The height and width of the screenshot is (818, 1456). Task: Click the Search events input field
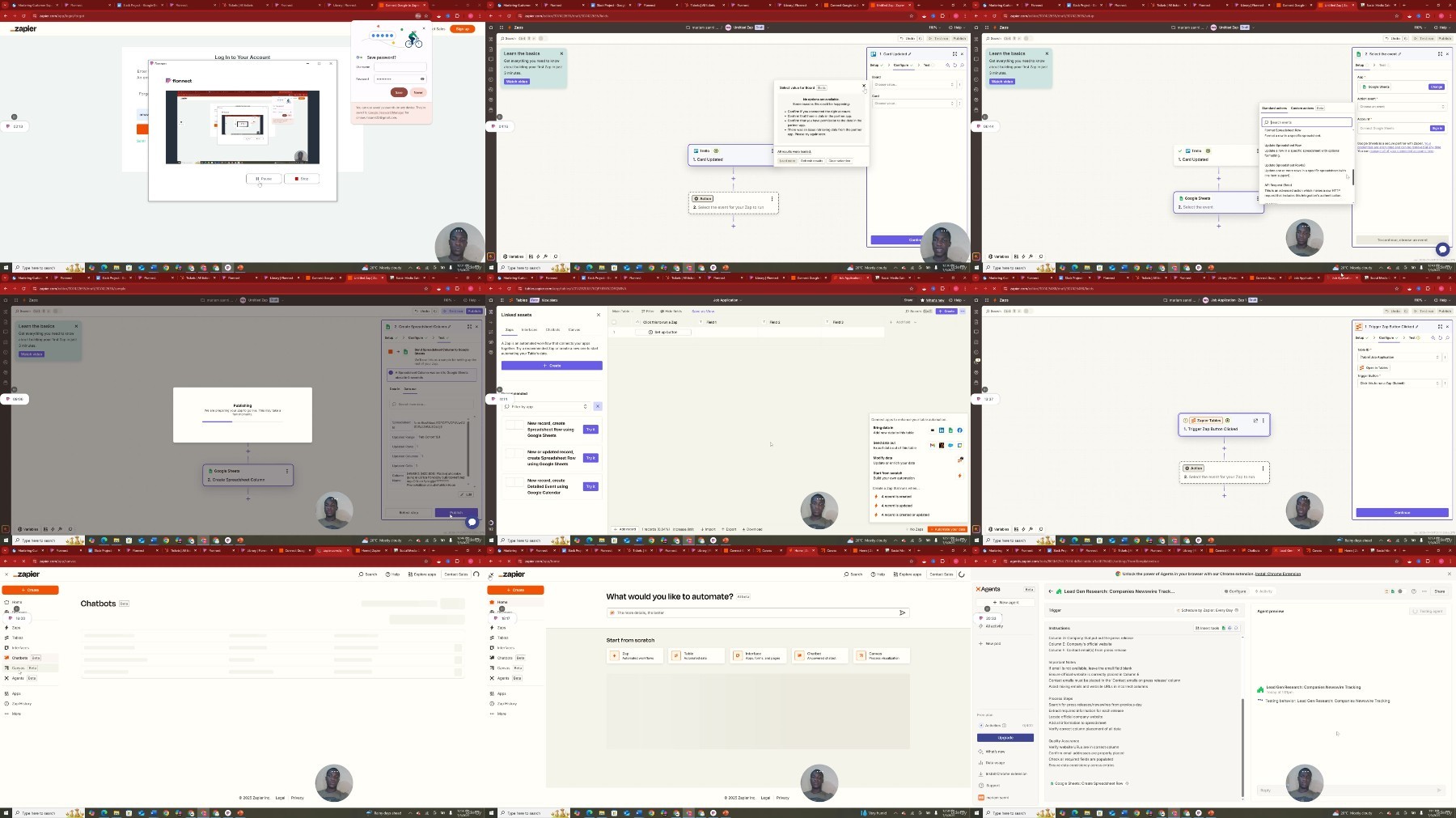pyautogui.click(x=1307, y=122)
